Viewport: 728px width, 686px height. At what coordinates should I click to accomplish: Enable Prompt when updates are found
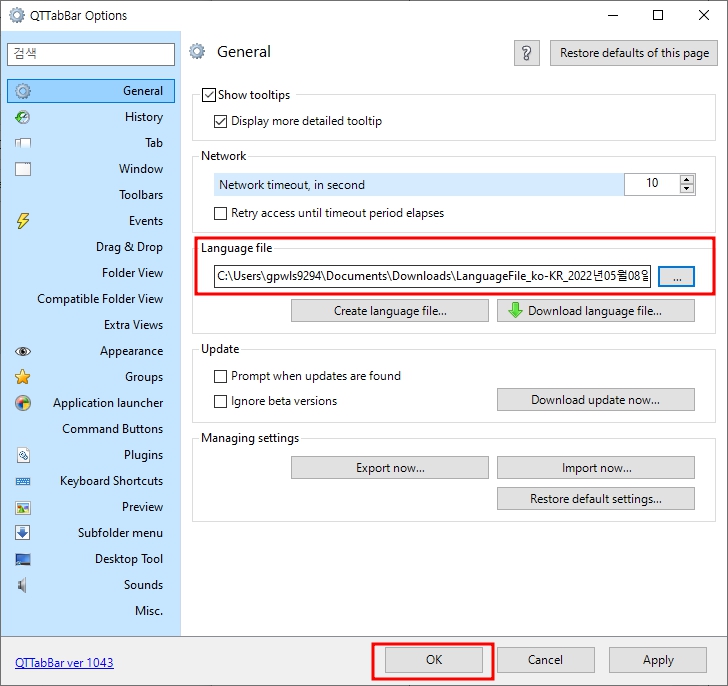tap(220, 376)
